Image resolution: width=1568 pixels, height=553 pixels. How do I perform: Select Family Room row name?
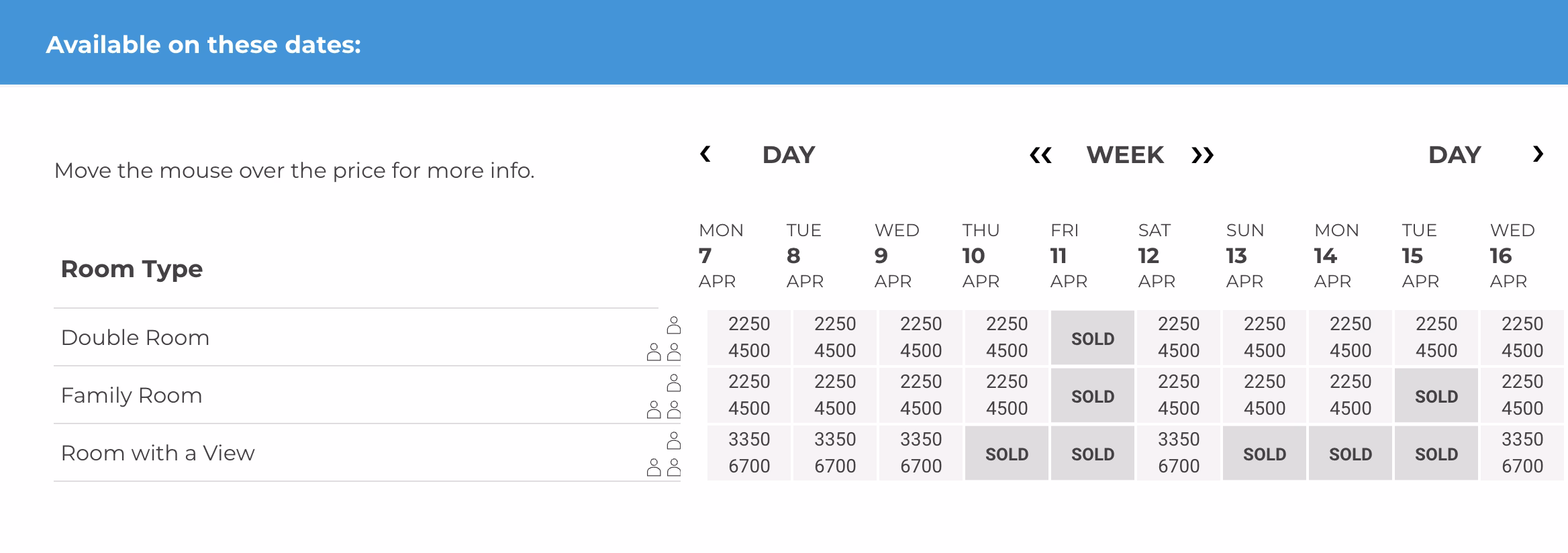click(x=132, y=395)
